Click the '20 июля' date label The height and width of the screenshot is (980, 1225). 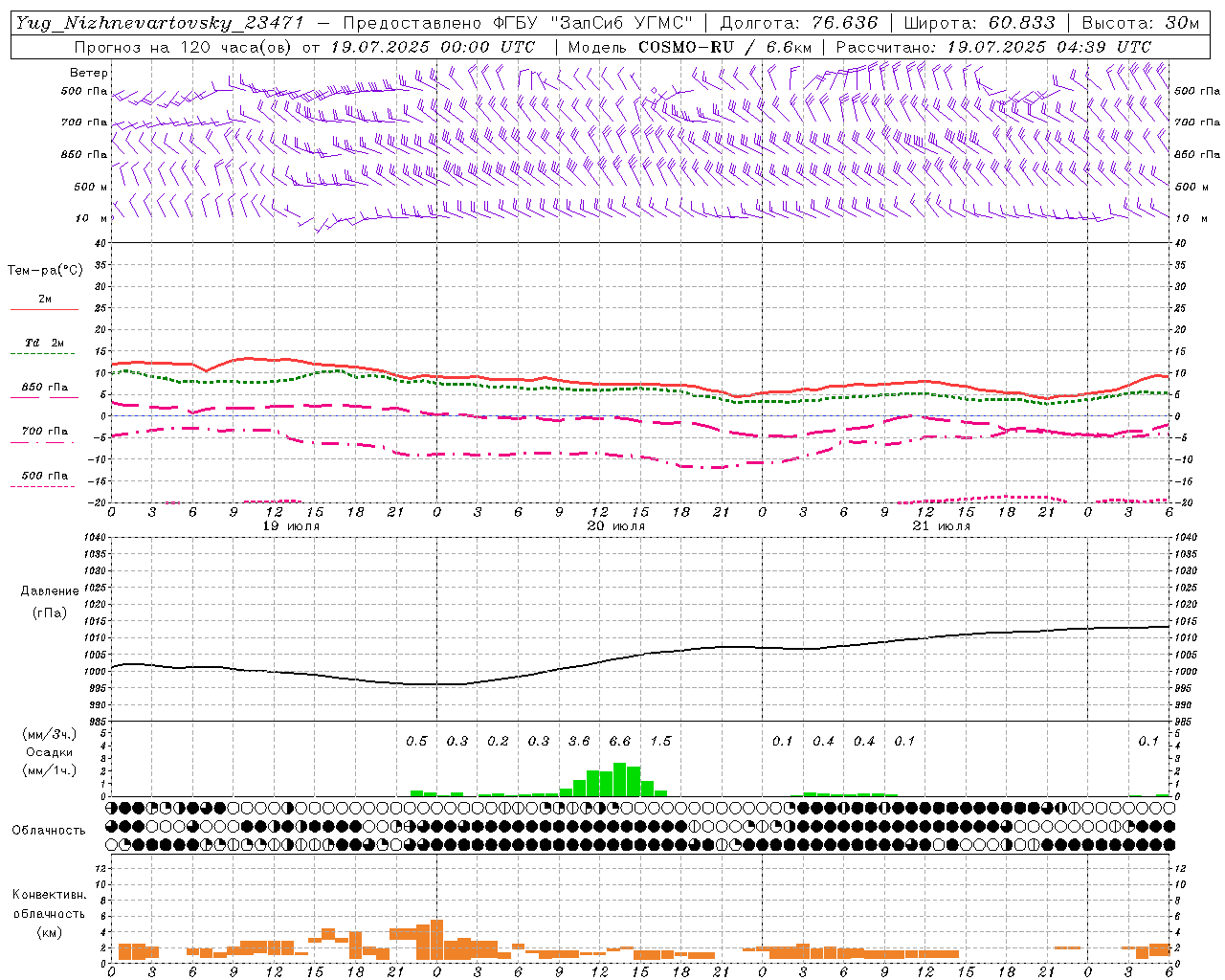[x=616, y=526]
